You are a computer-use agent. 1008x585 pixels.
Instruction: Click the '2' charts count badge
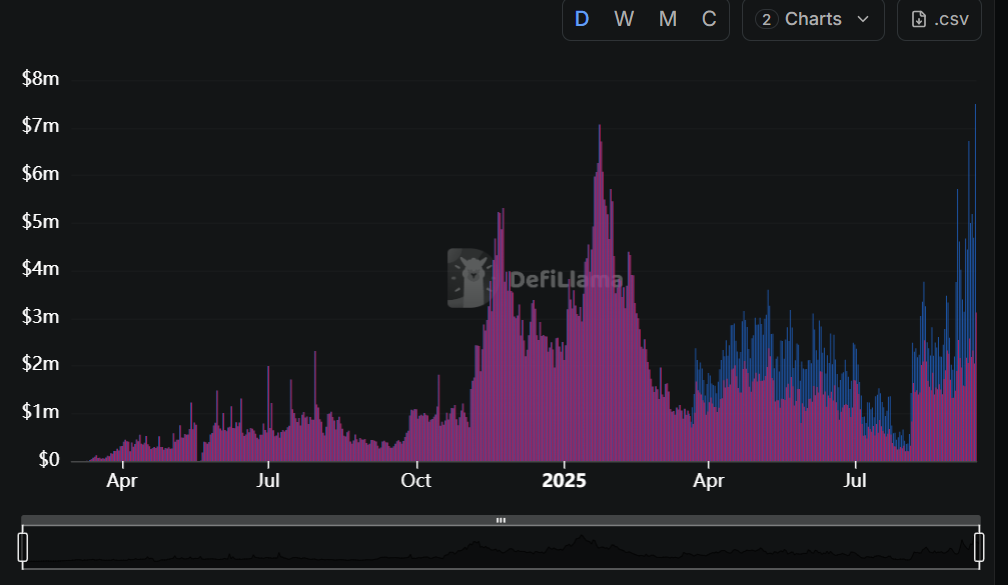point(766,19)
